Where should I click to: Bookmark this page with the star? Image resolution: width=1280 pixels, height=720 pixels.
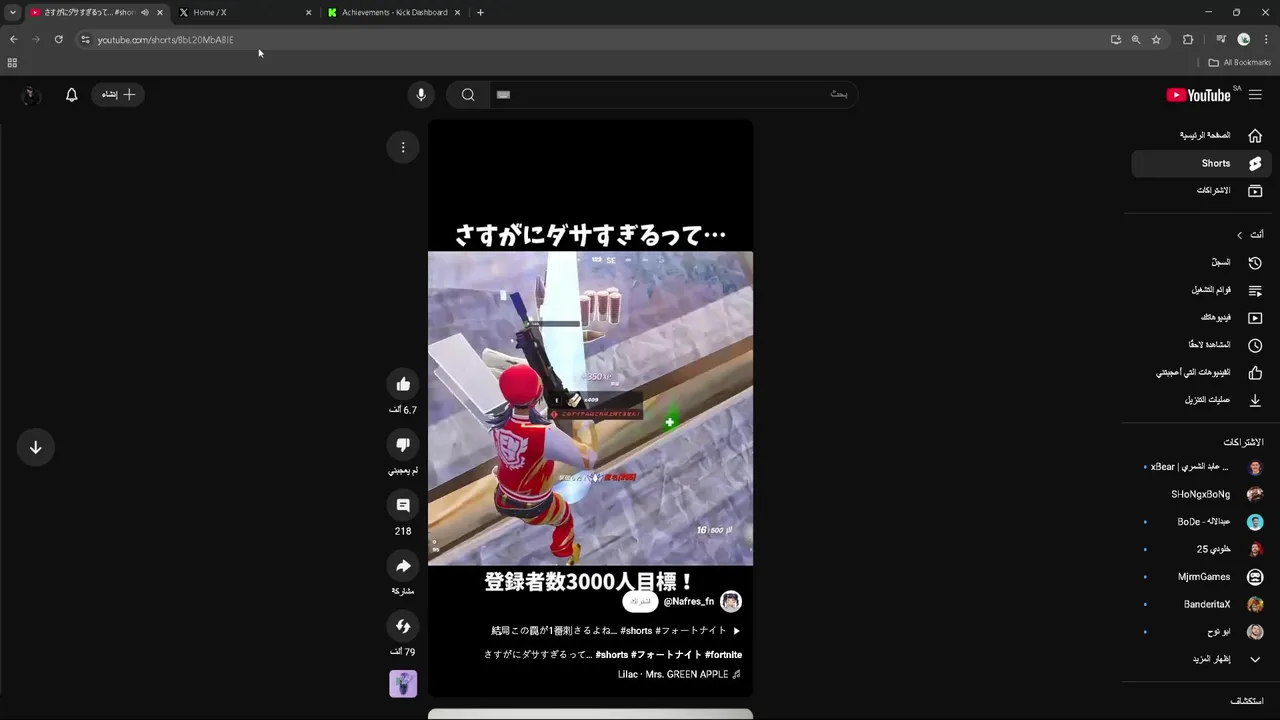pos(1156,40)
